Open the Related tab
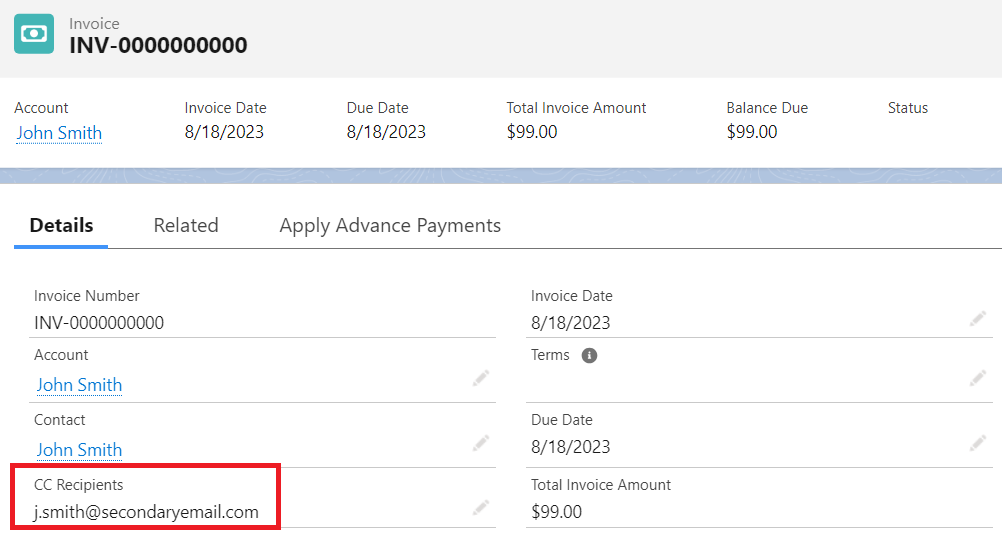Screen dimensions: 1002x536 186,225
